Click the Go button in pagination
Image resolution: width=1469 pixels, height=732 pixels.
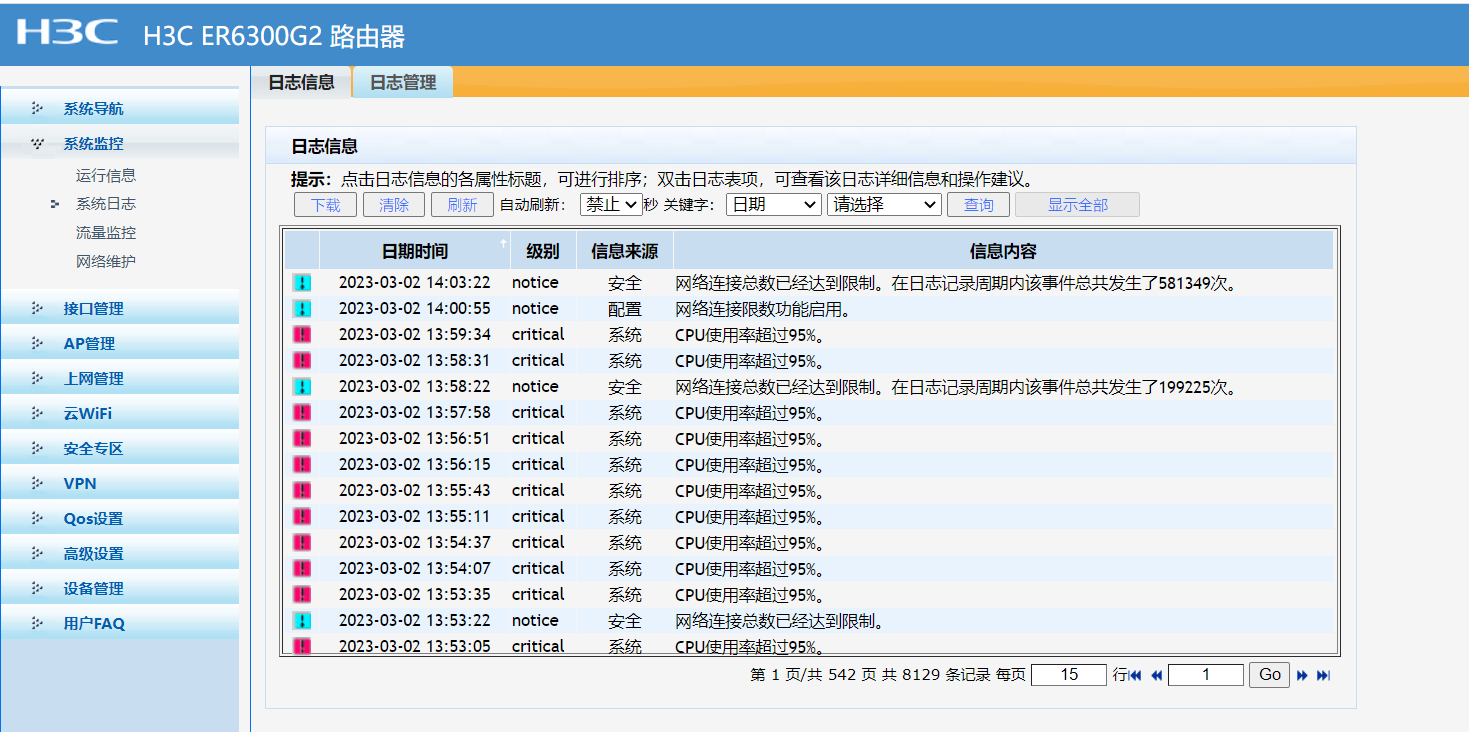pos(1270,675)
